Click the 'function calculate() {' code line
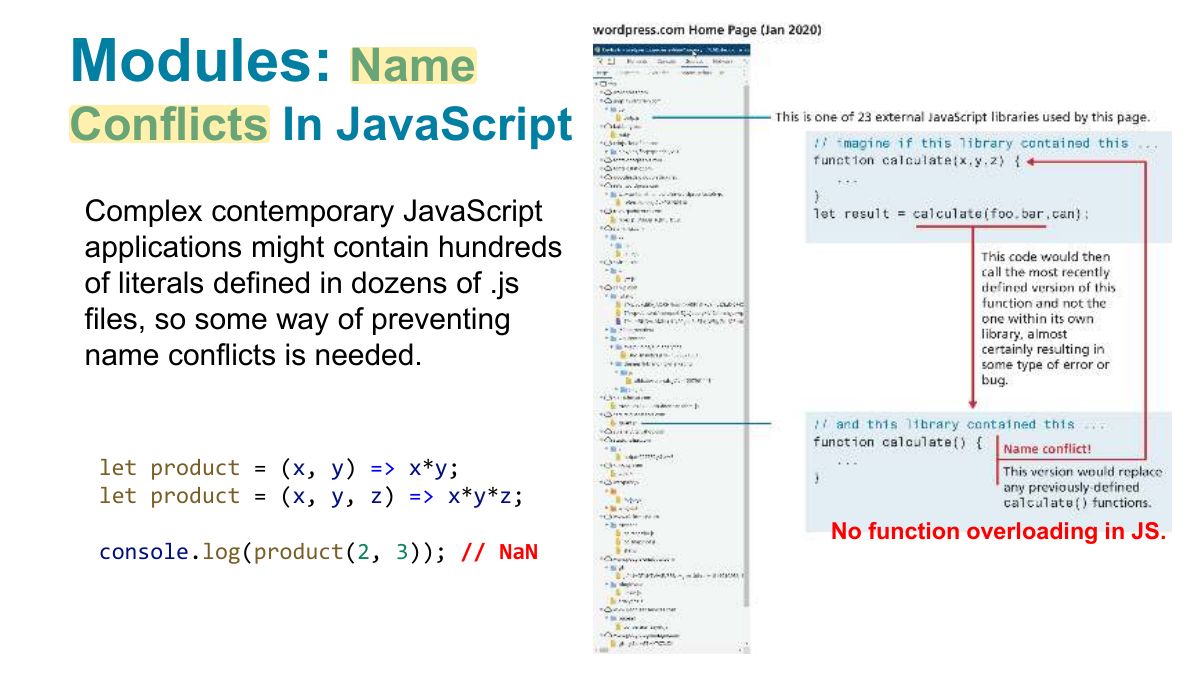 [898, 442]
